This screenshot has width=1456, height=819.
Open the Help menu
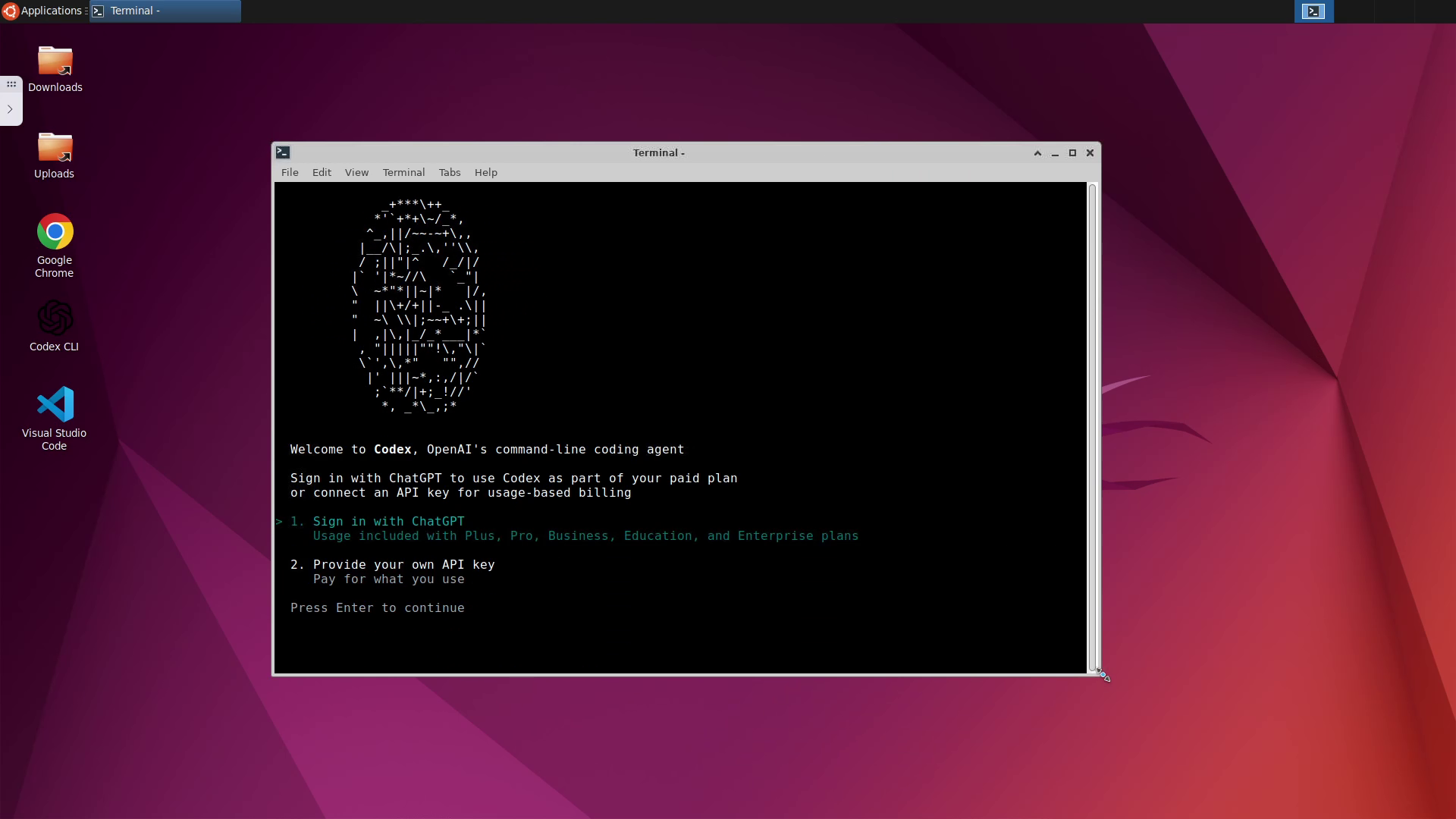[486, 173]
